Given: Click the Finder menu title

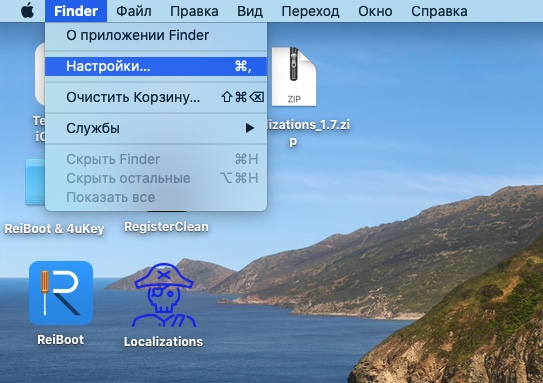Looking at the screenshot, I should (76, 11).
